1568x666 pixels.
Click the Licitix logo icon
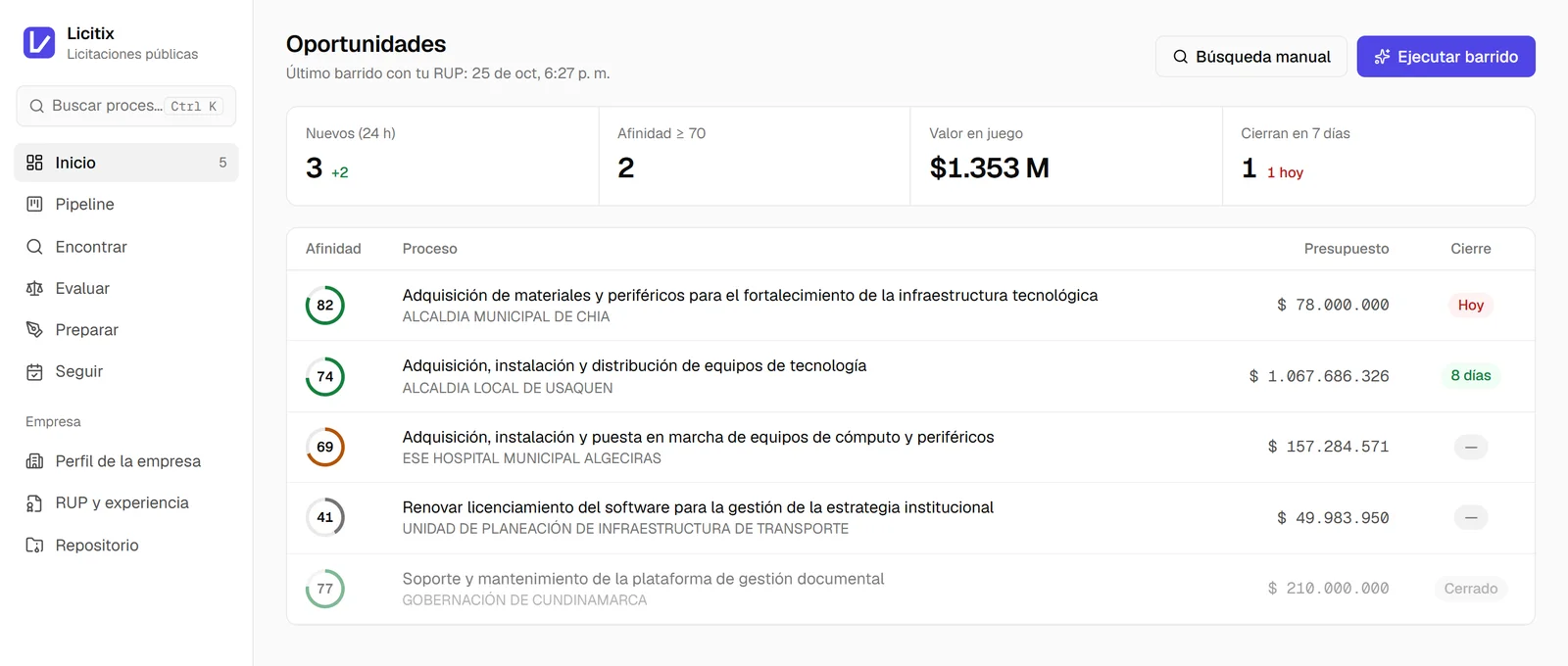[x=39, y=42]
